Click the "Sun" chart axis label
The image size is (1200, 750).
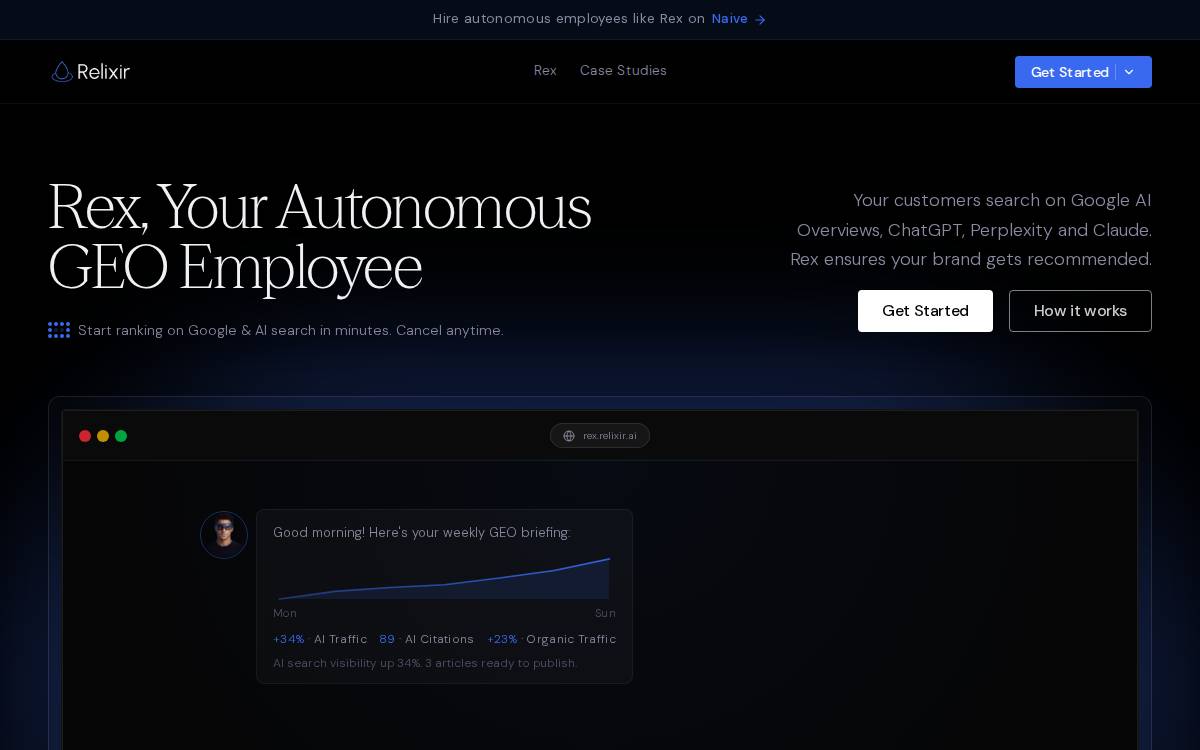(x=605, y=613)
